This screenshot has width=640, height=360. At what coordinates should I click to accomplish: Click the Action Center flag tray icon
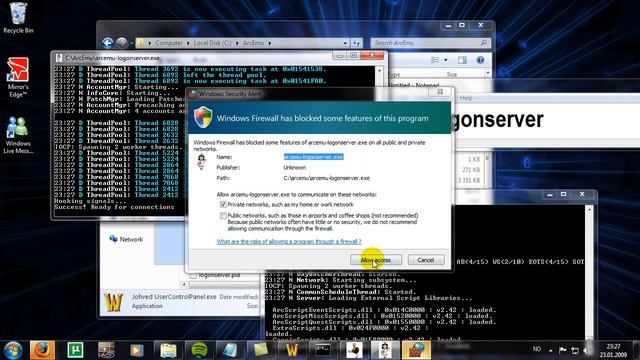click(x=562, y=350)
